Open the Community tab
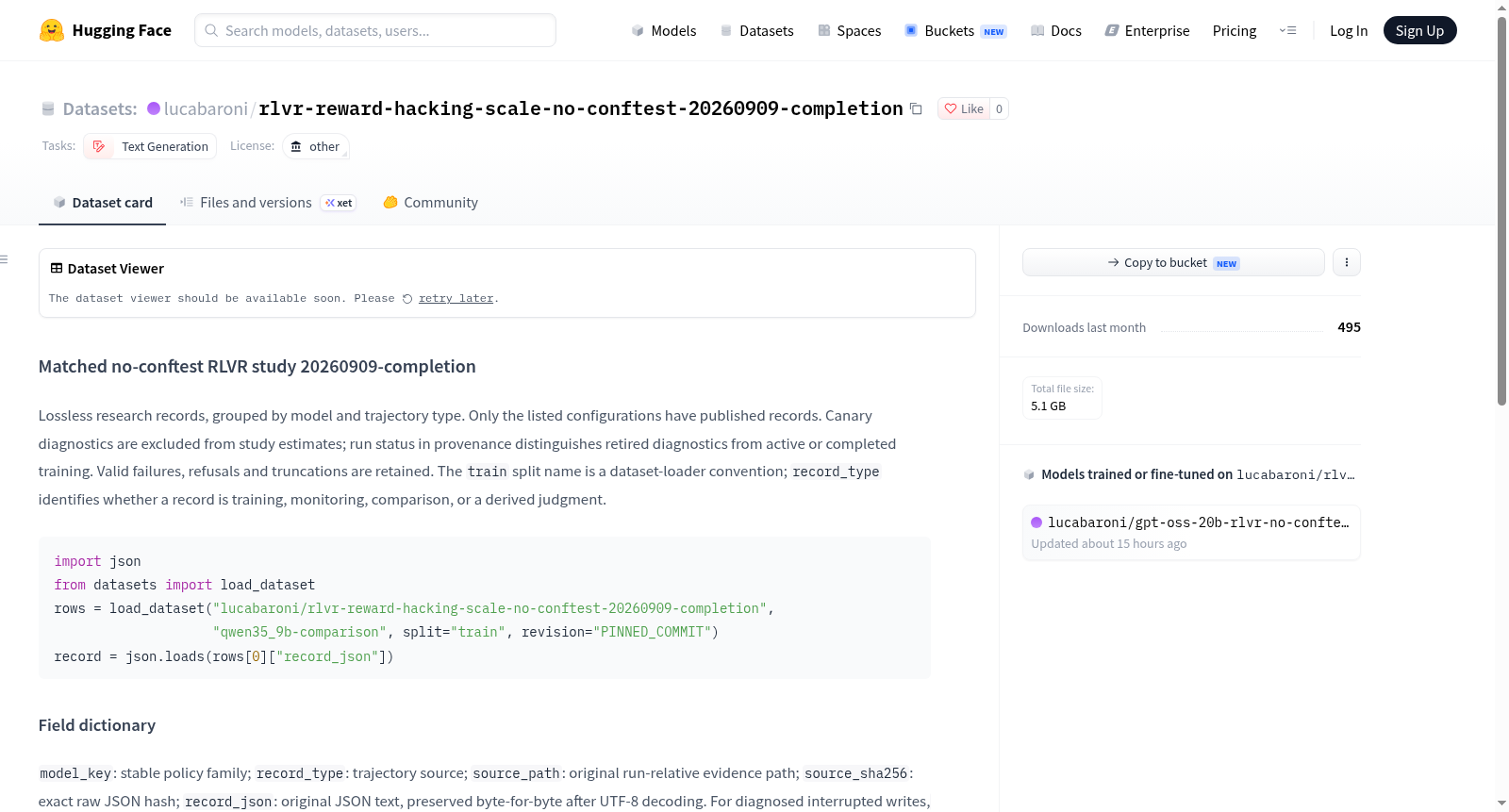The width and height of the screenshot is (1509, 812). coord(430,203)
